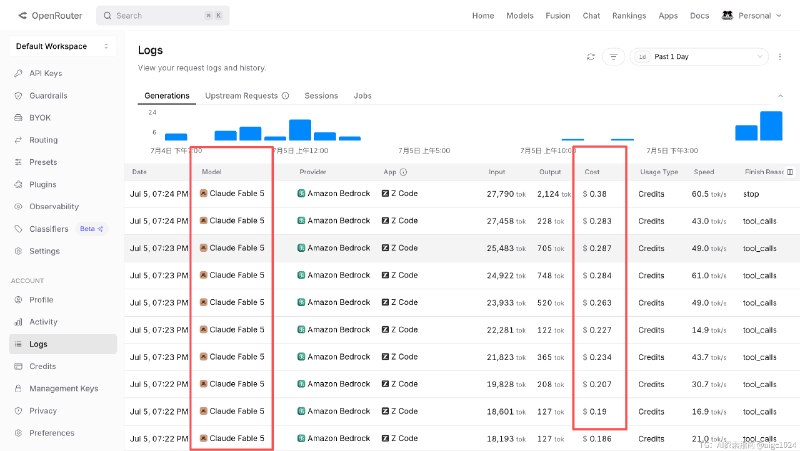Click the Provider column header

point(313,172)
